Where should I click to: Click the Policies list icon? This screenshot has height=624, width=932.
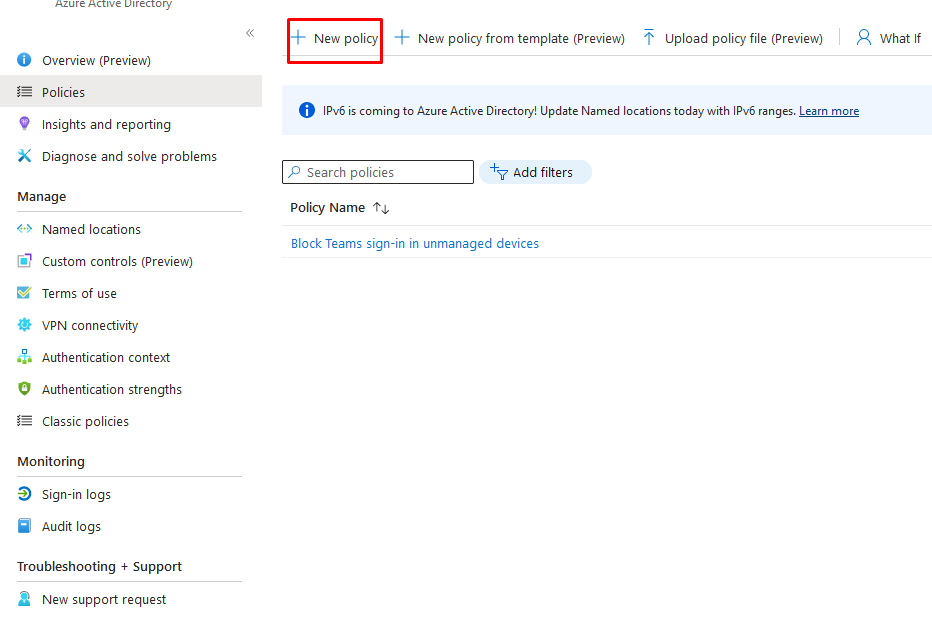coord(24,92)
